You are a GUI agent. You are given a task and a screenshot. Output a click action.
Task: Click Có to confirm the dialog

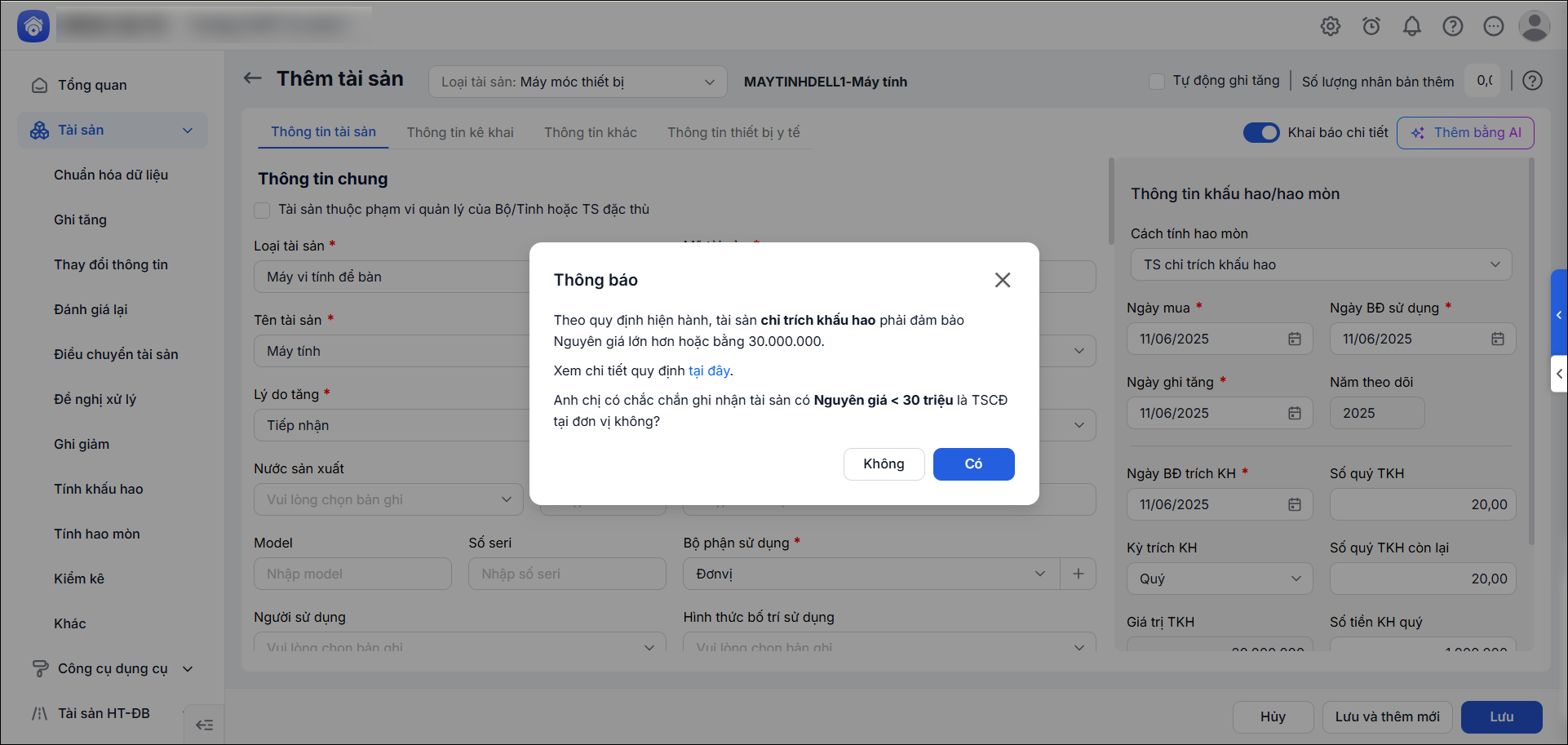click(x=973, y=464)
